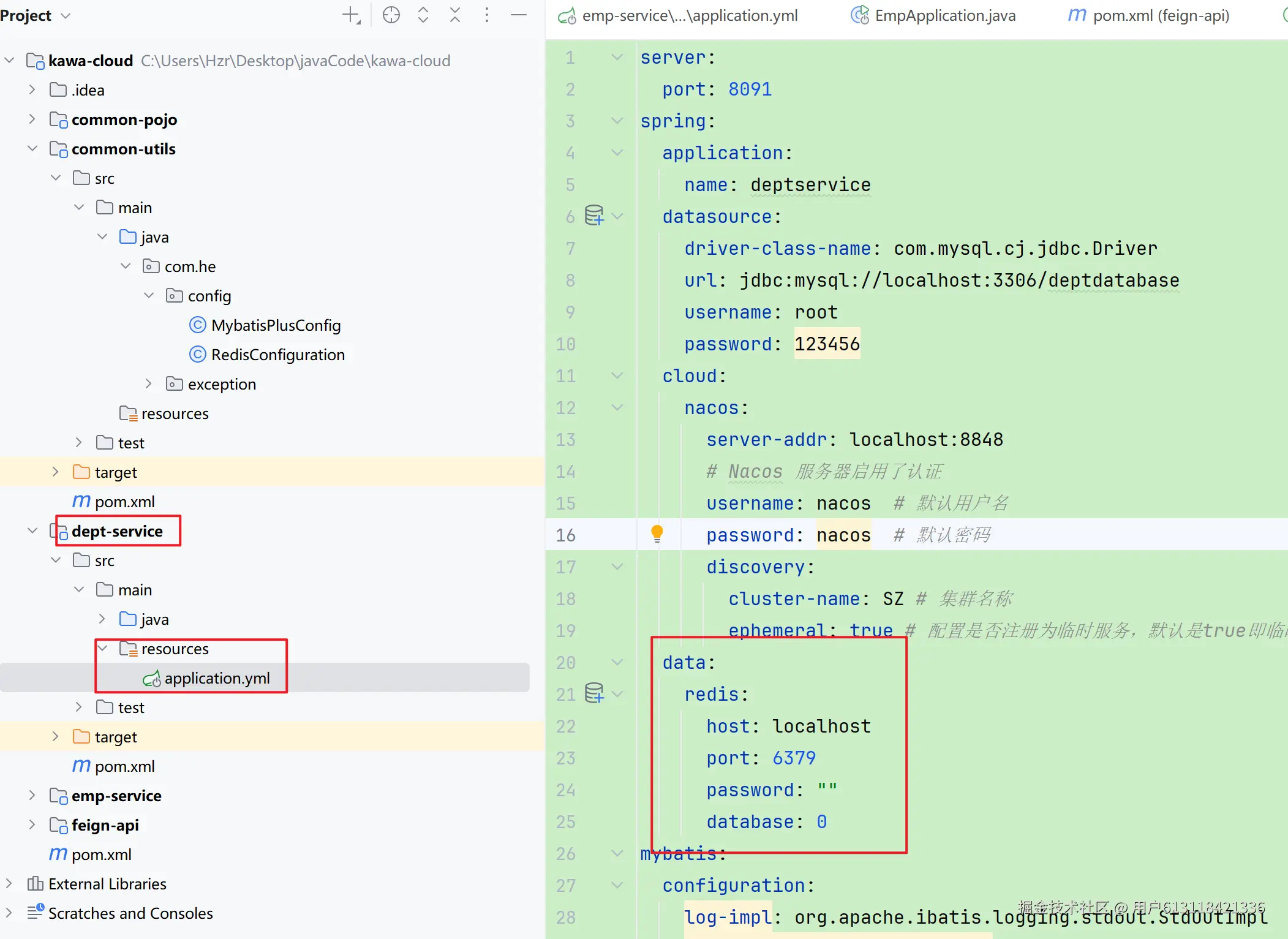Hide the Project panel with the minimize dash
Viewport: 1288px width, 939px height.
coord(519,15)
